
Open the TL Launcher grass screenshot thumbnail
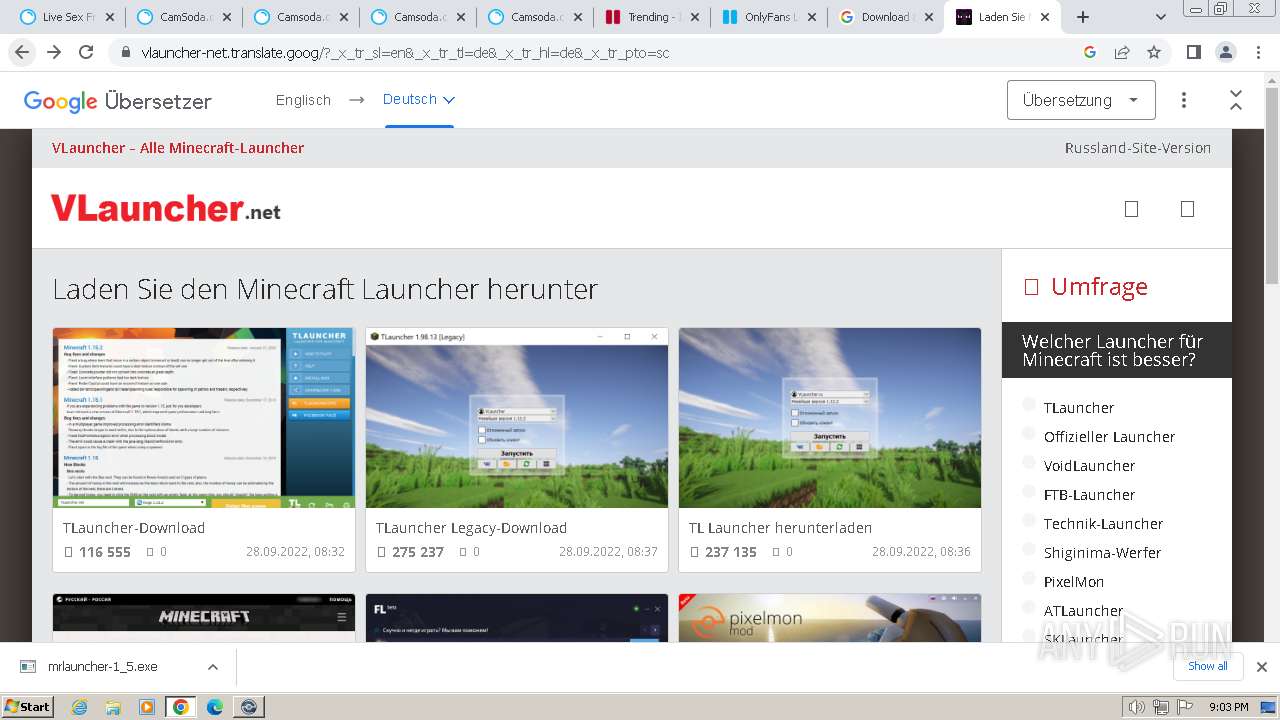click(830, 418)
